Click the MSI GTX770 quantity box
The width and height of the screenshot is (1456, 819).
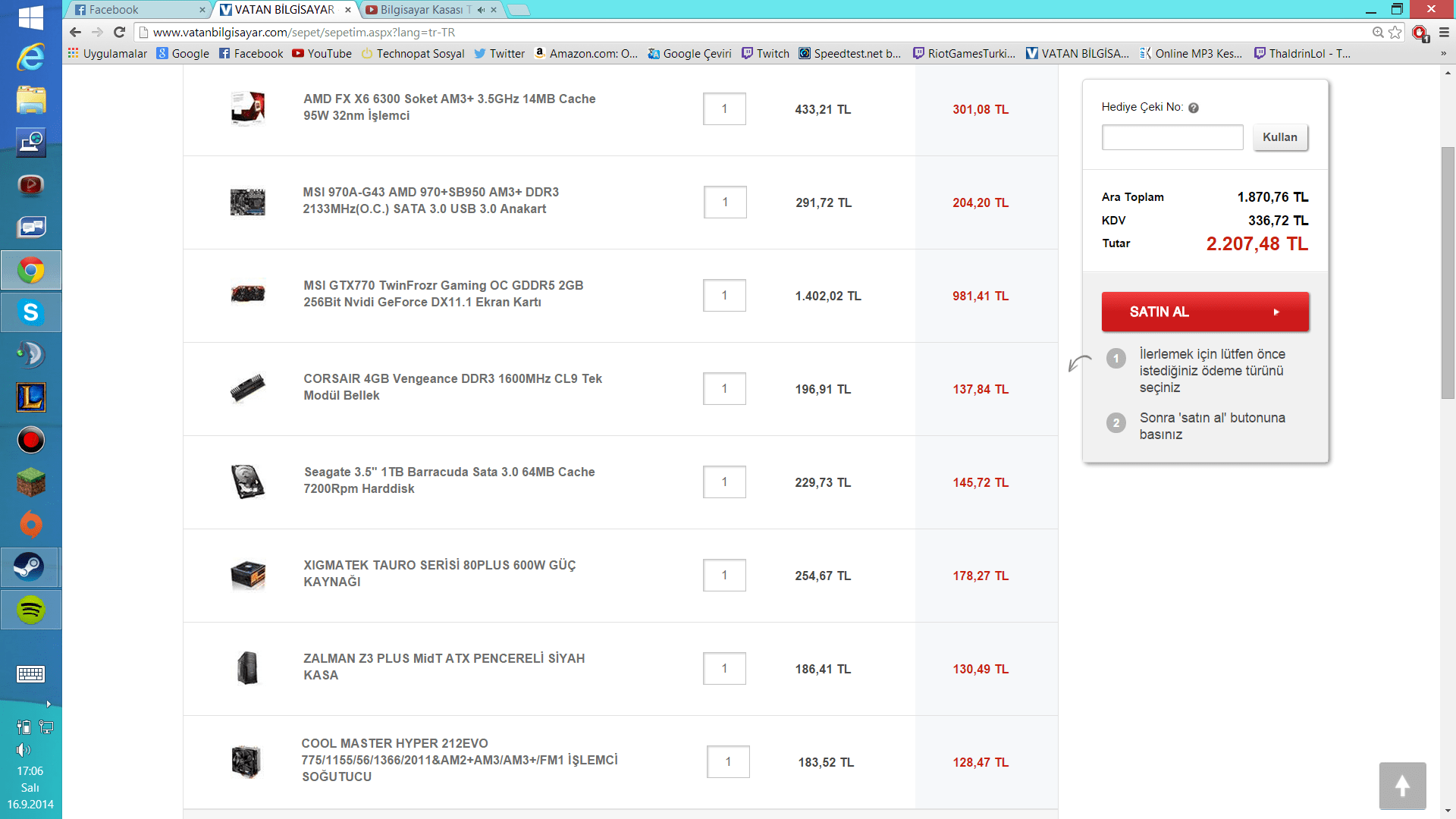(x=724, y=296)
